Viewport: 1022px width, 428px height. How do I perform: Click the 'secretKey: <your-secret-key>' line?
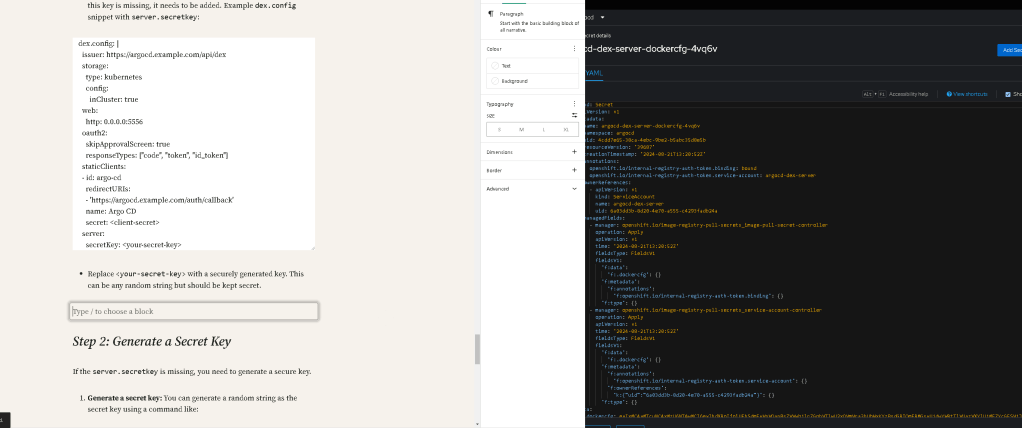(x=133, y=245)
